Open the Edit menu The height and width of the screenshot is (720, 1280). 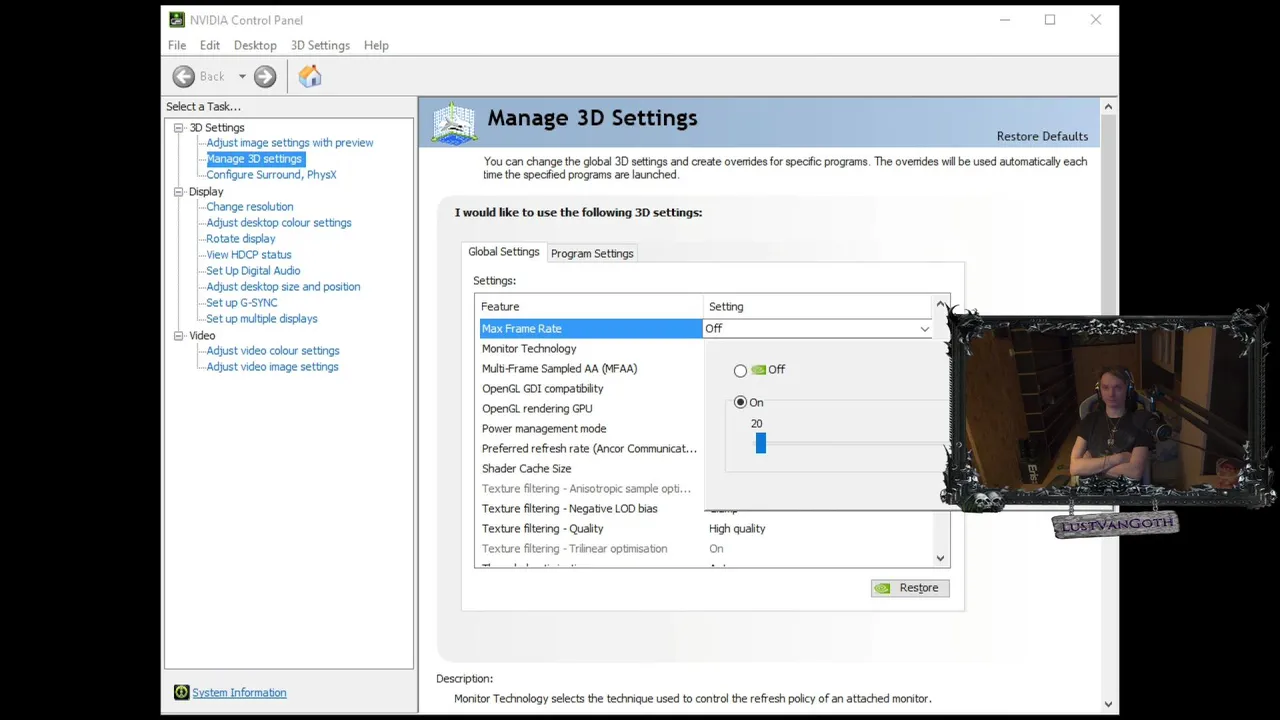click(209, 45)
